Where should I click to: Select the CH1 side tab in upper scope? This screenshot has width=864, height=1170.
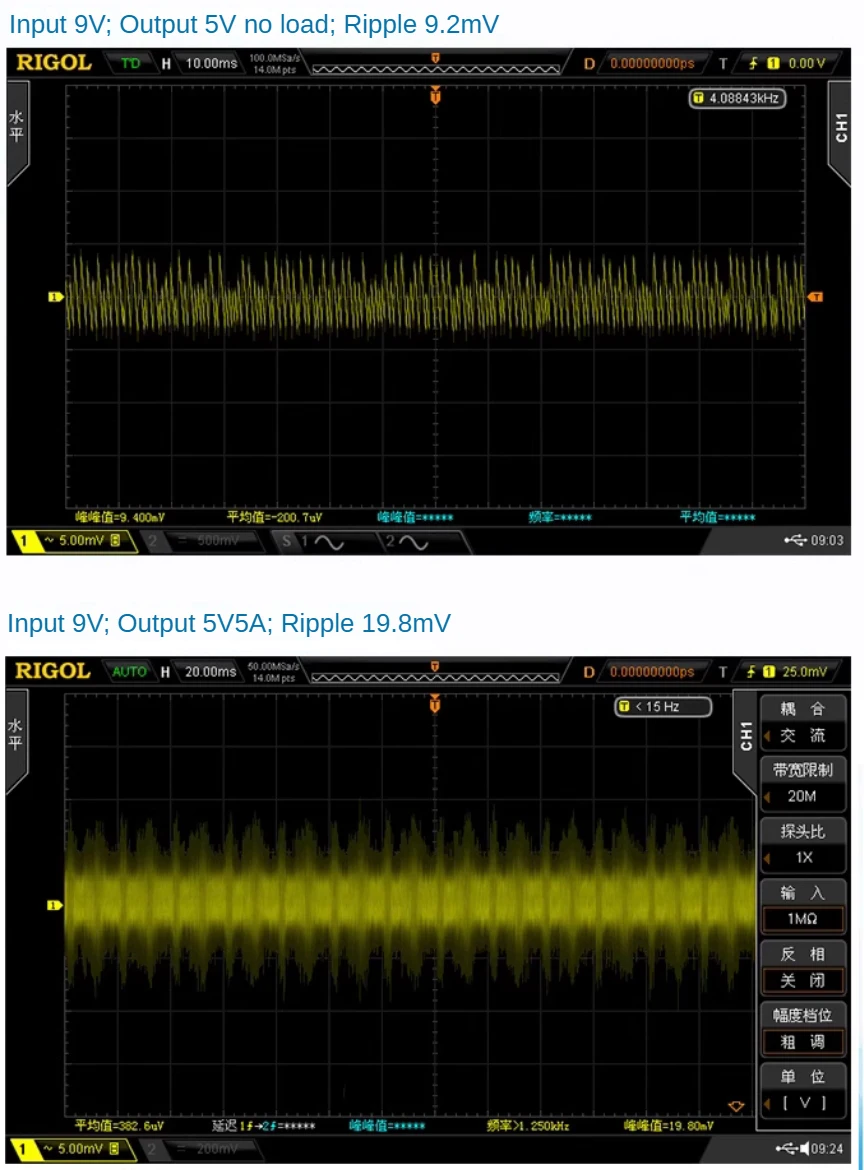(x=840, y=127)
